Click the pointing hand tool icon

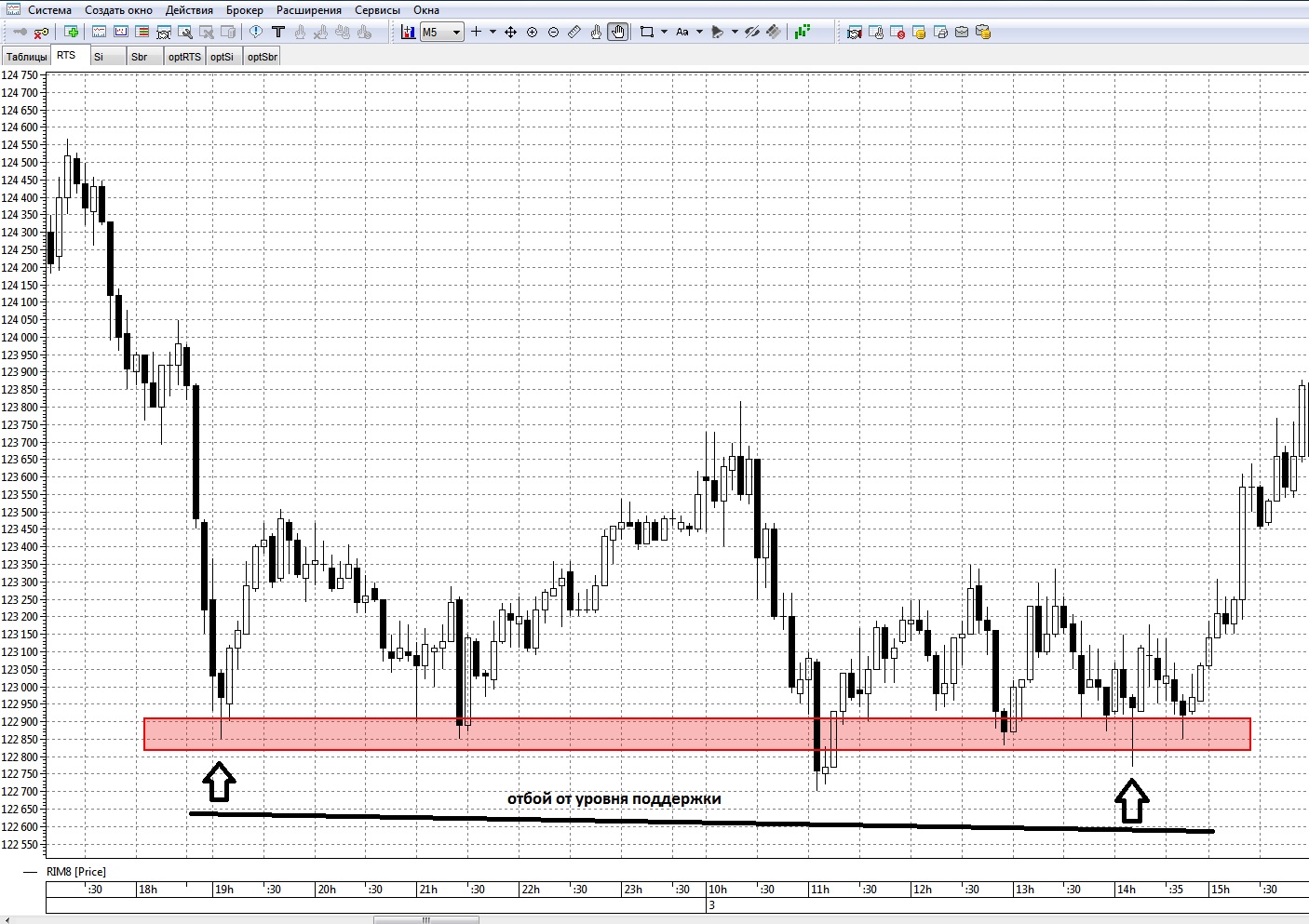tap(596, 33)
